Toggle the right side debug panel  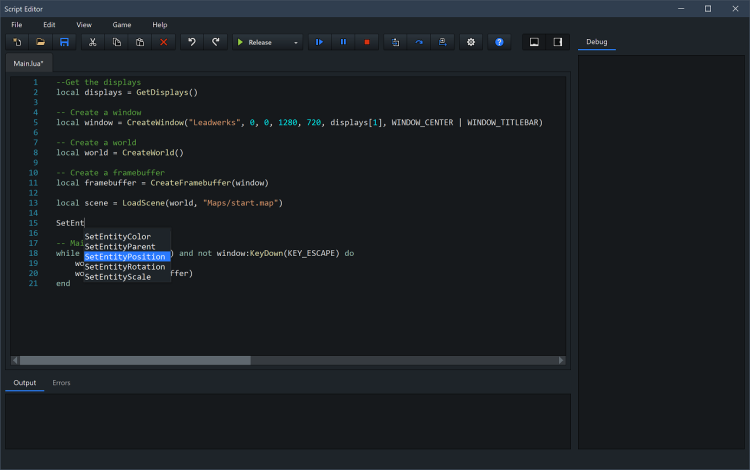[x=558, y=42]
